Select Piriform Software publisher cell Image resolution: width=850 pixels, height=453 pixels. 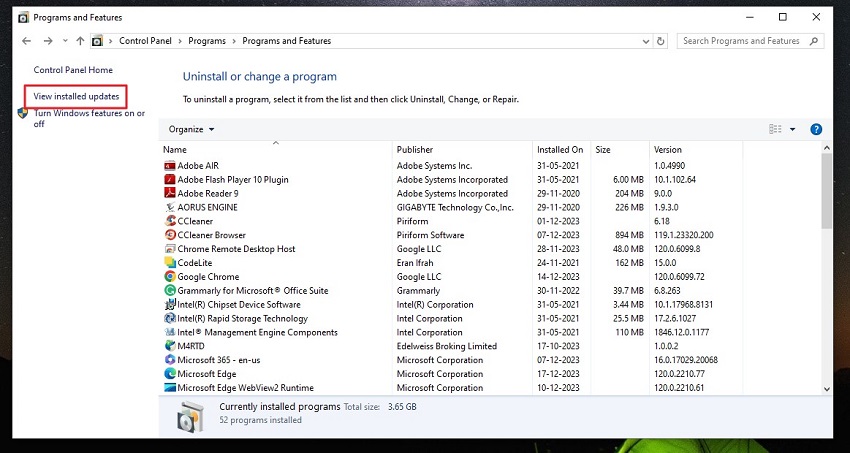(x=430, y=235)
